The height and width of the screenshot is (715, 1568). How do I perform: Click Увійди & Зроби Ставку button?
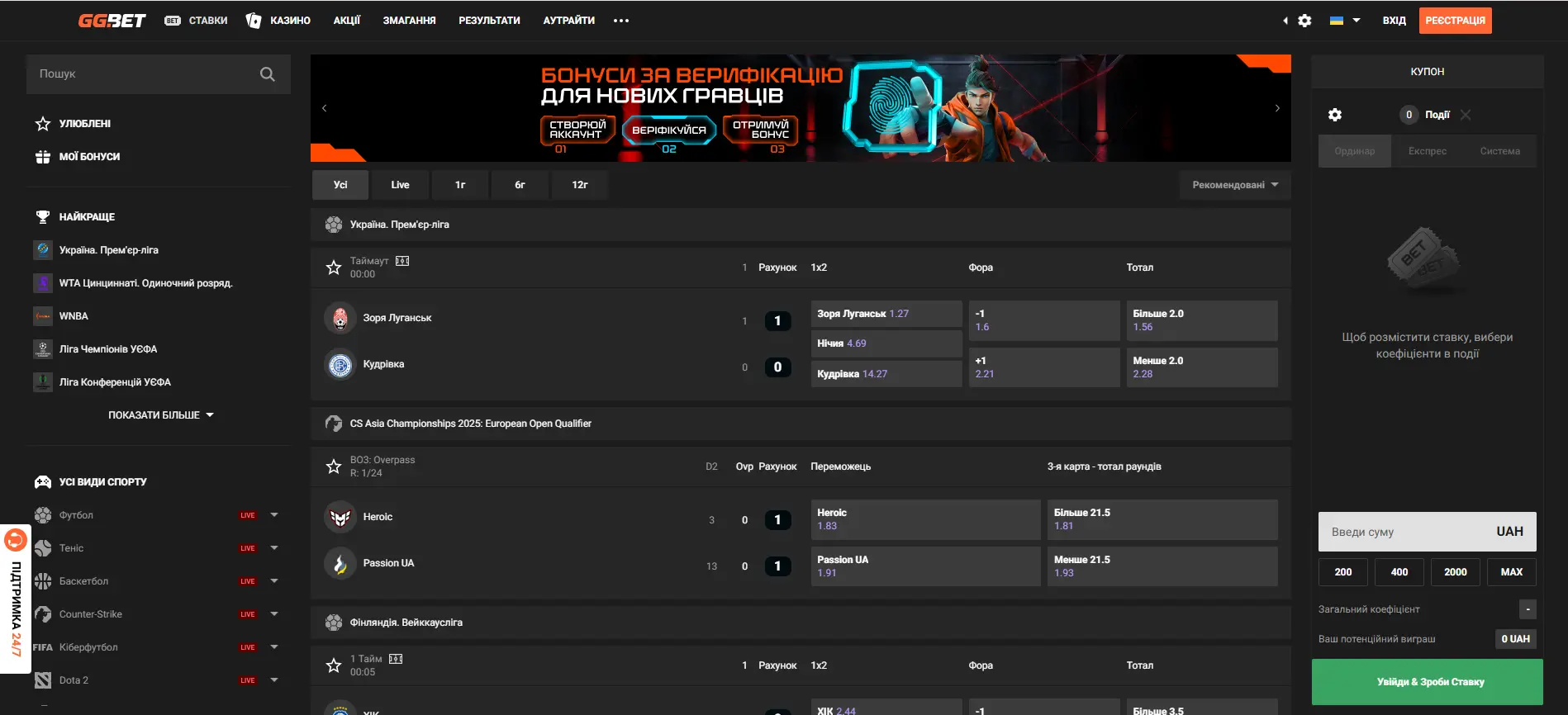(1428, 682)
